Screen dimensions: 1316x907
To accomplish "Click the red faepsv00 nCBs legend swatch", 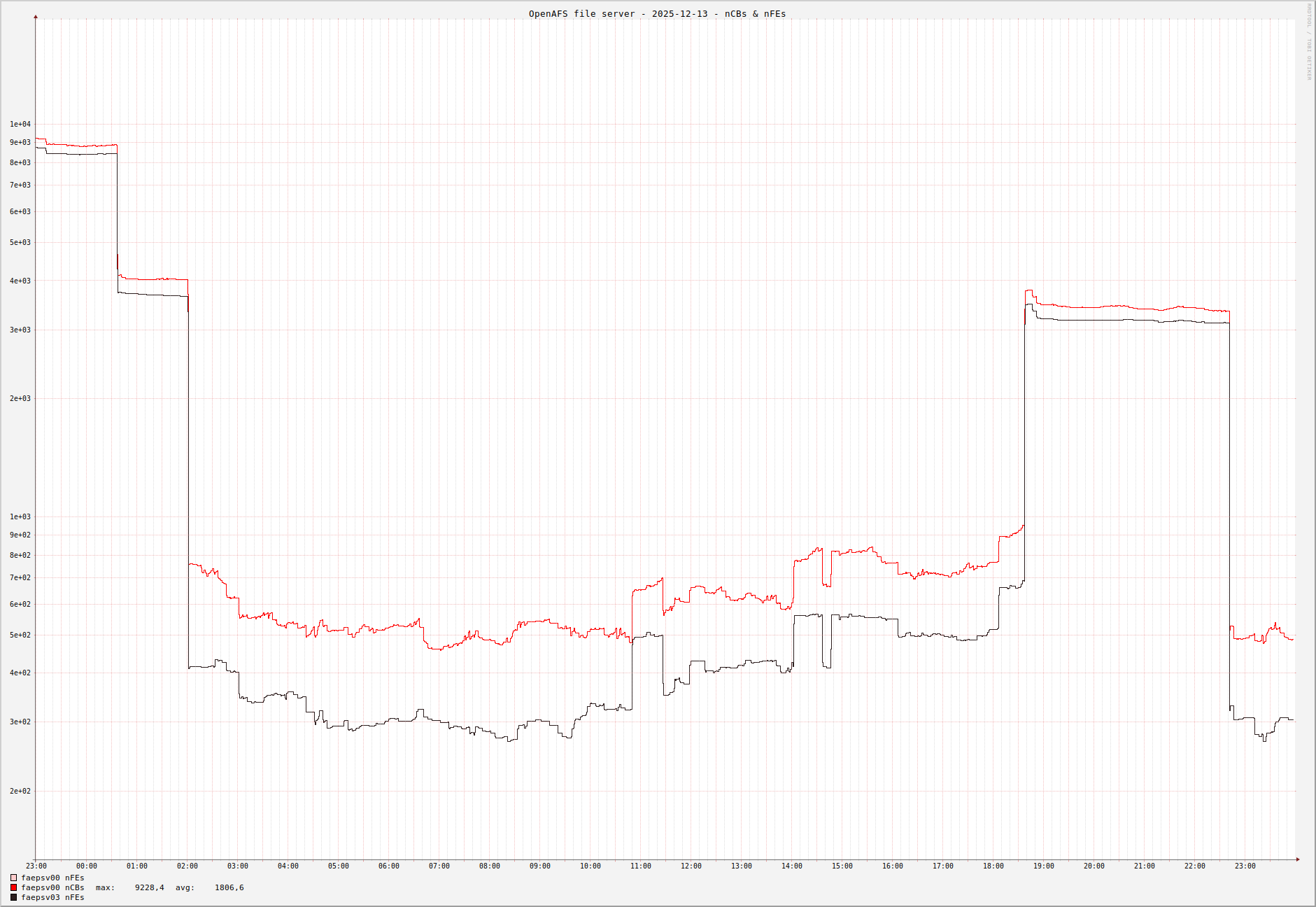I will coord(13,887).
